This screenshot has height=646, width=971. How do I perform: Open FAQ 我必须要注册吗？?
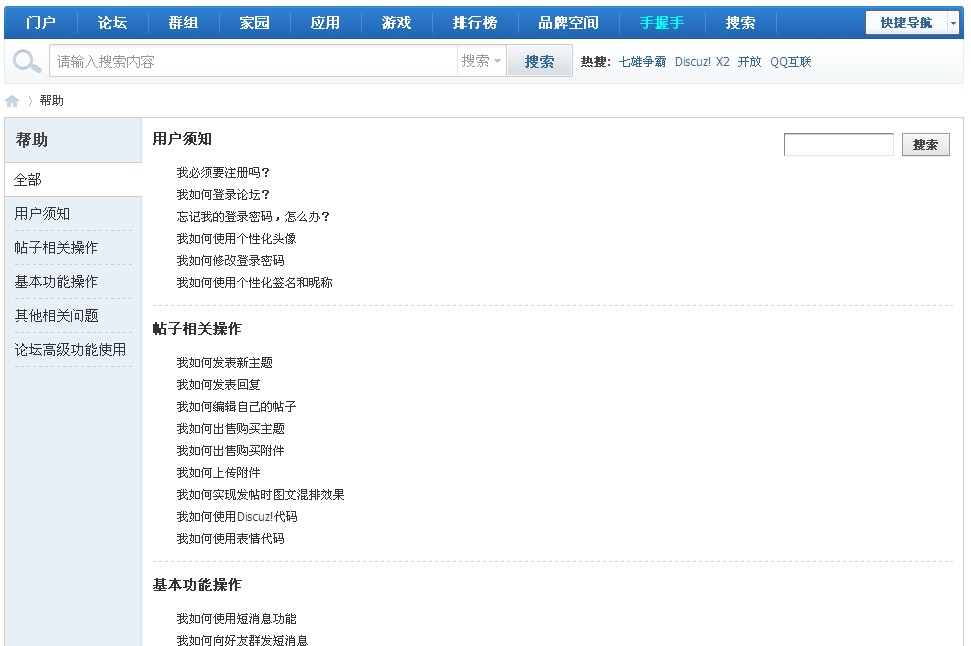tap(223, 173)
